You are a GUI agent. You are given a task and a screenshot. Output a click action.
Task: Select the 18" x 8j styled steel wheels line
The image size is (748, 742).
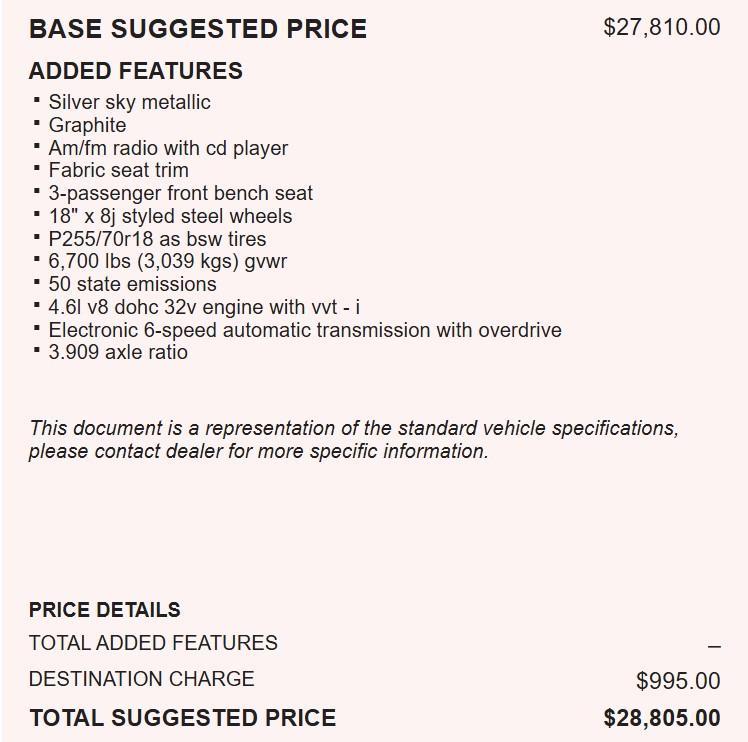(170, 216)
